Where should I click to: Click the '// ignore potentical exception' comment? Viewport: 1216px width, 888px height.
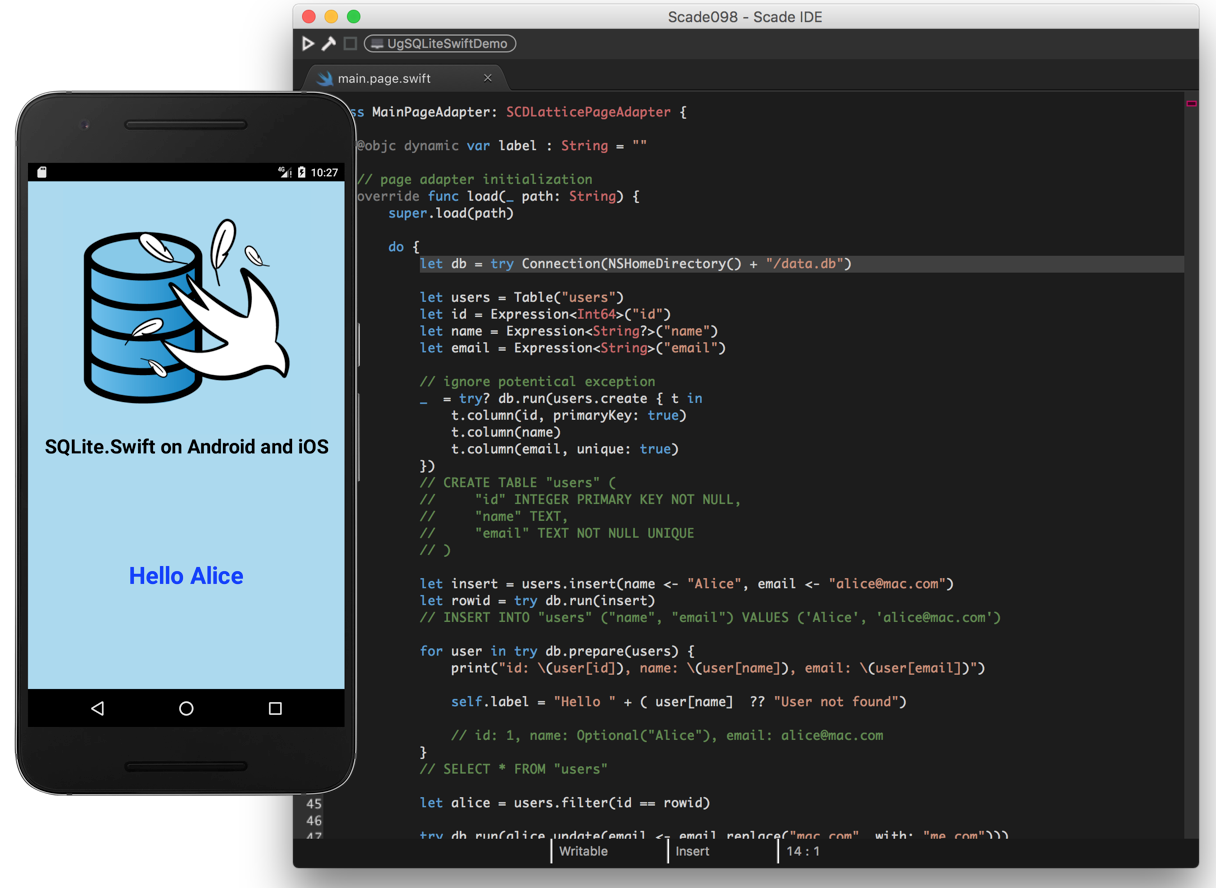[x=538, y=381]
